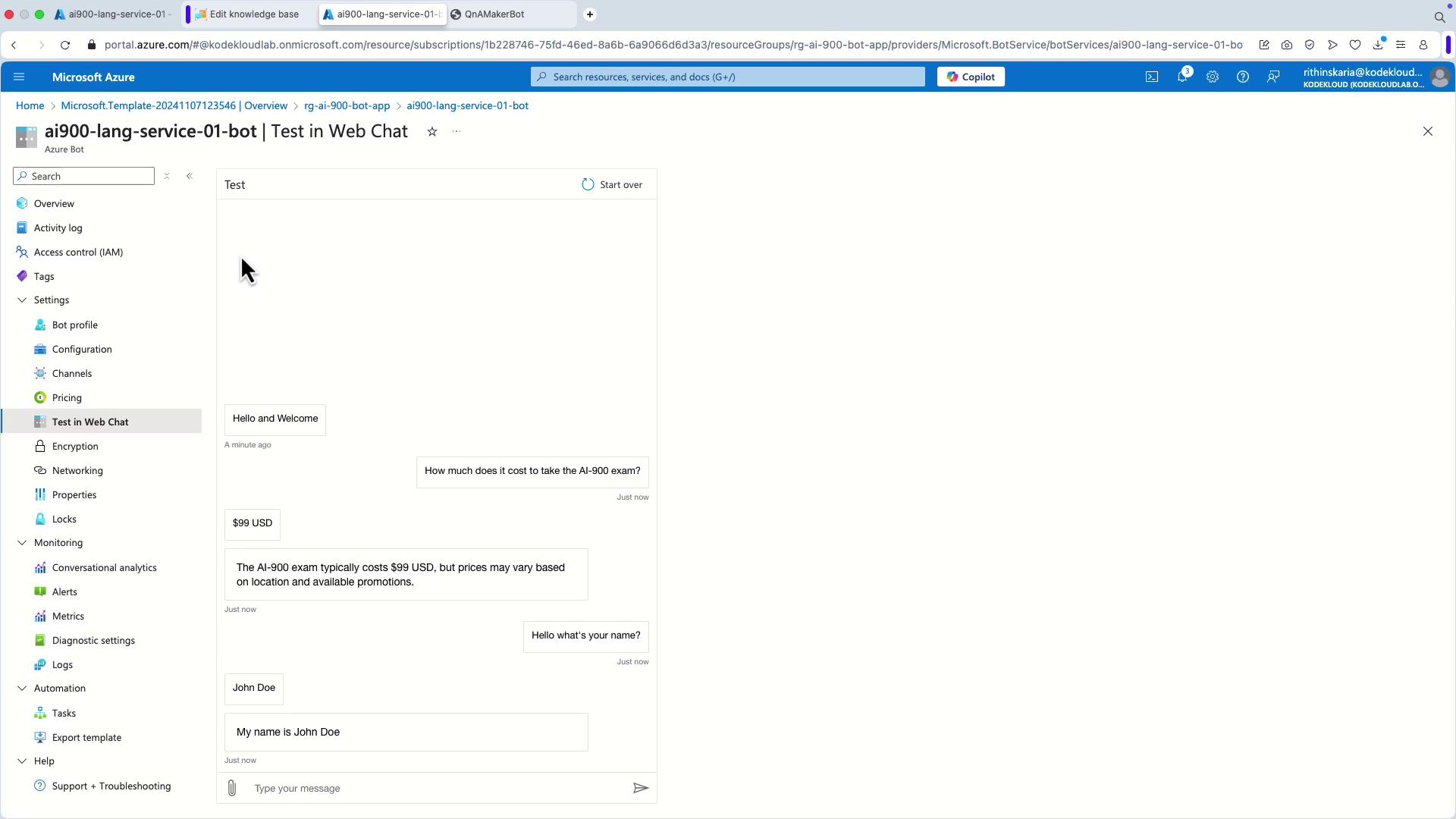Click the feedback icon in header
1456x819 pixels.
point(1273,77)
